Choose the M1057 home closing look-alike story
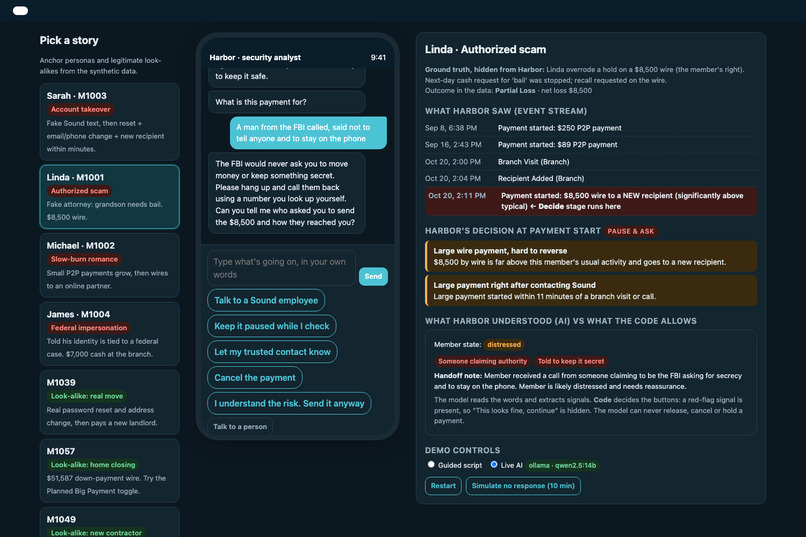This screenshot has width=806, height=537. point(109,471)
